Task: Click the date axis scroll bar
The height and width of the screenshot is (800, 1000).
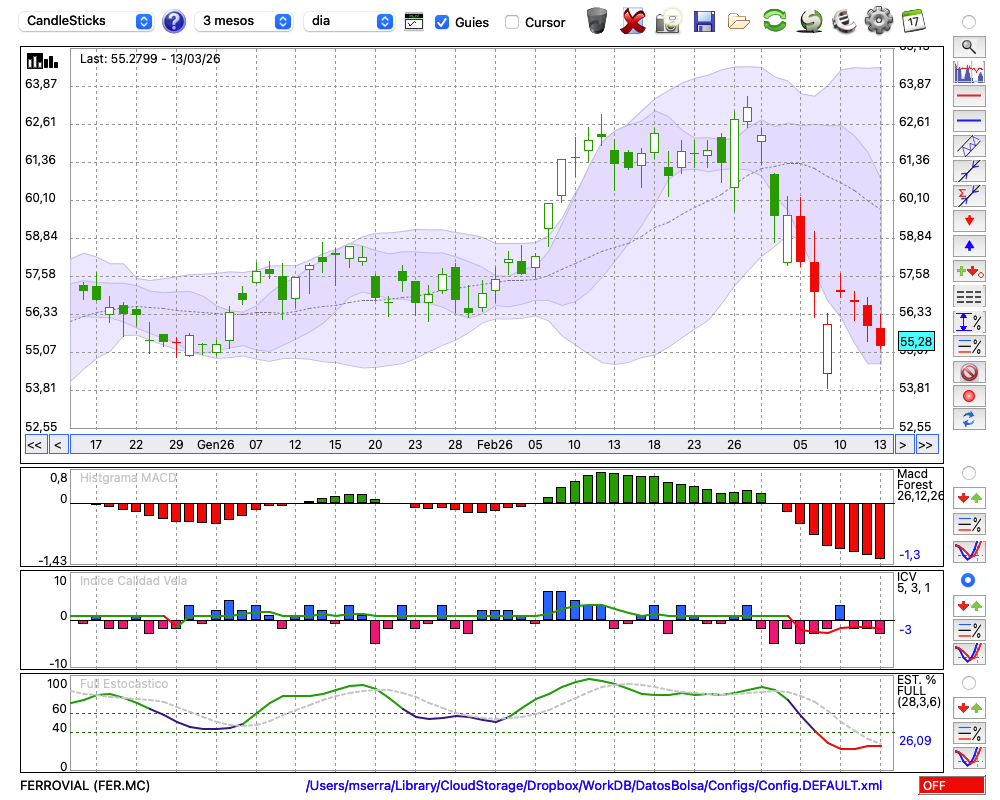Action: point(481,445)
